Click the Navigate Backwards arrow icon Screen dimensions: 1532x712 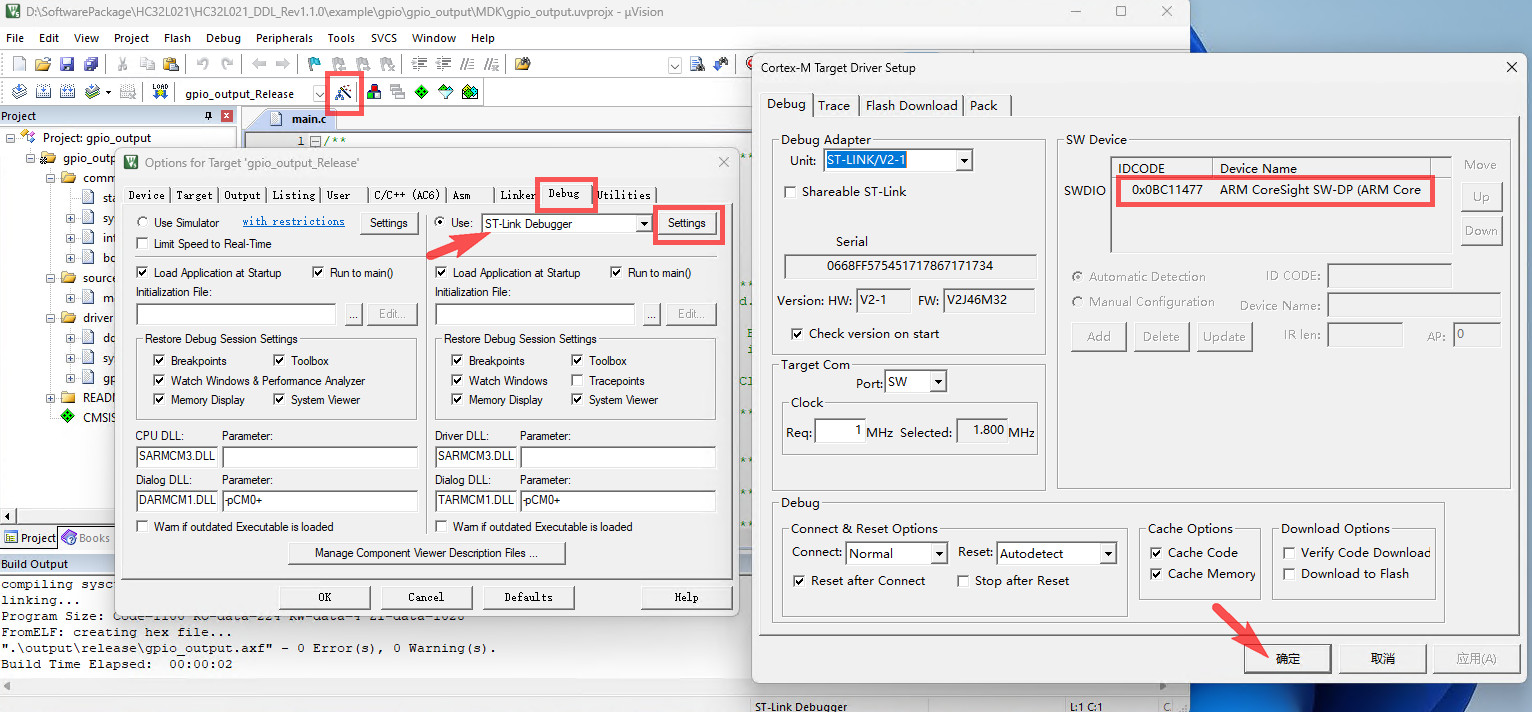click(259, 64)
